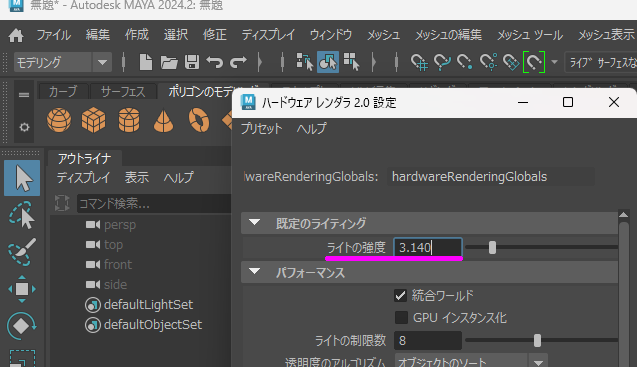Select by object type mode icon
637x367 pixels.
tap(328, 62)
